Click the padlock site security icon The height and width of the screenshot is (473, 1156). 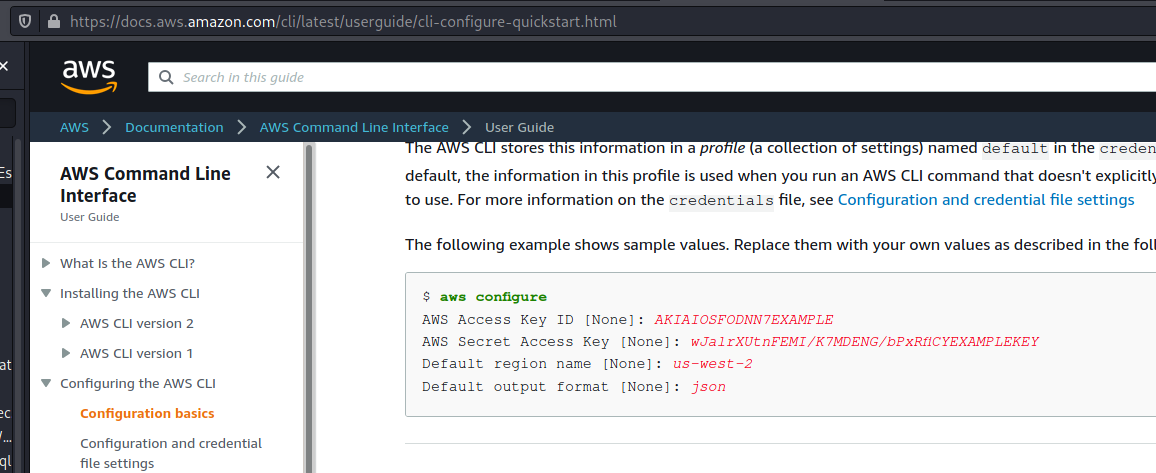[x=52, y=21]
